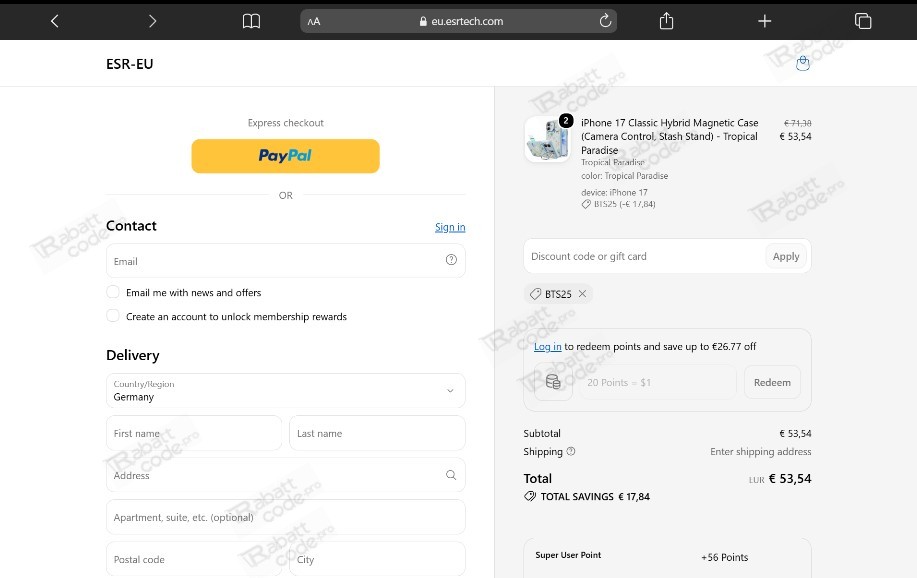The width and height of the screenshot is (917, 578).
Task: Go back with the browser back arrow
Action: click(54, 21)
